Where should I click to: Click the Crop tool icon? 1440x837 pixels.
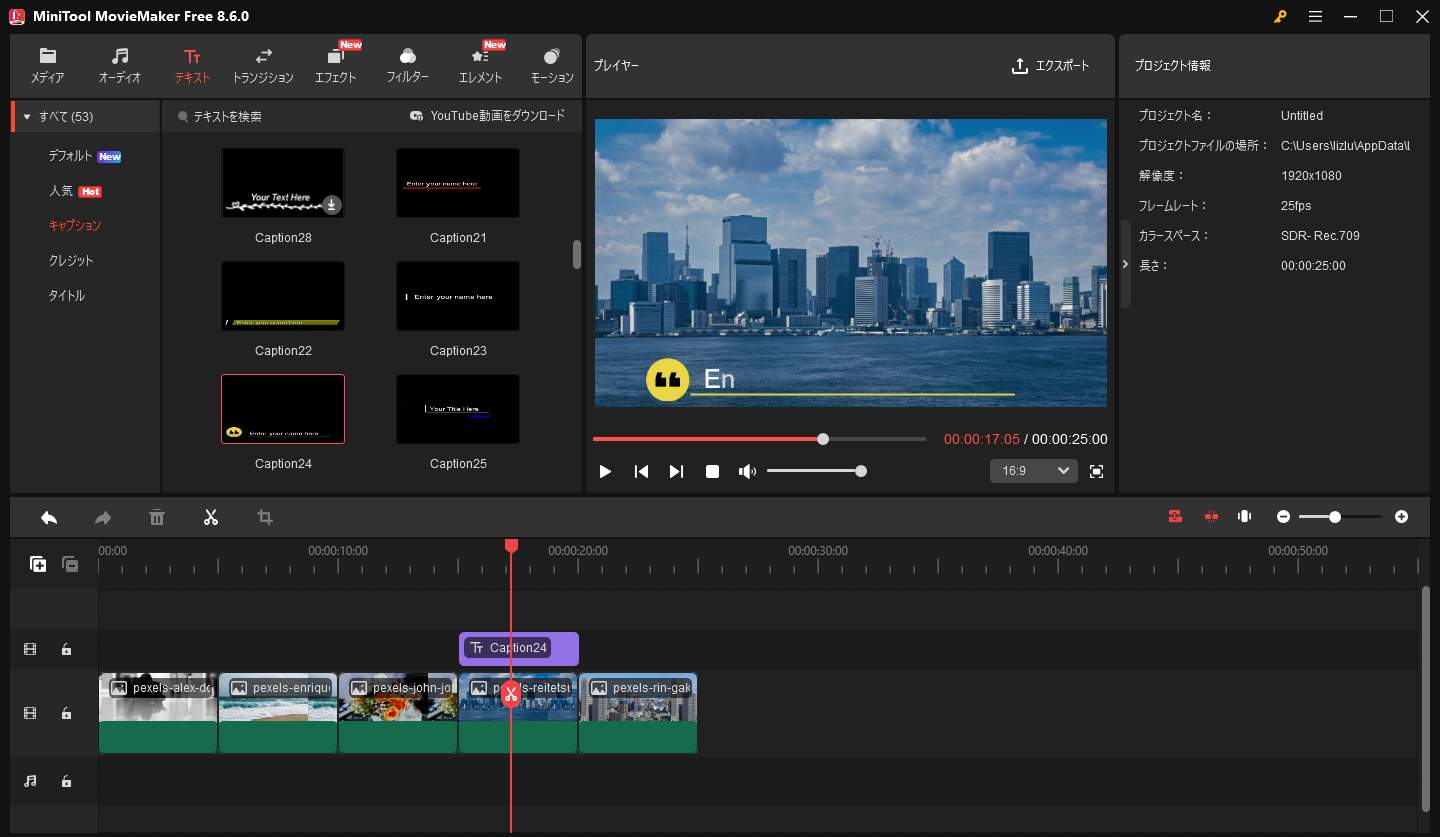tap(264, 517)
